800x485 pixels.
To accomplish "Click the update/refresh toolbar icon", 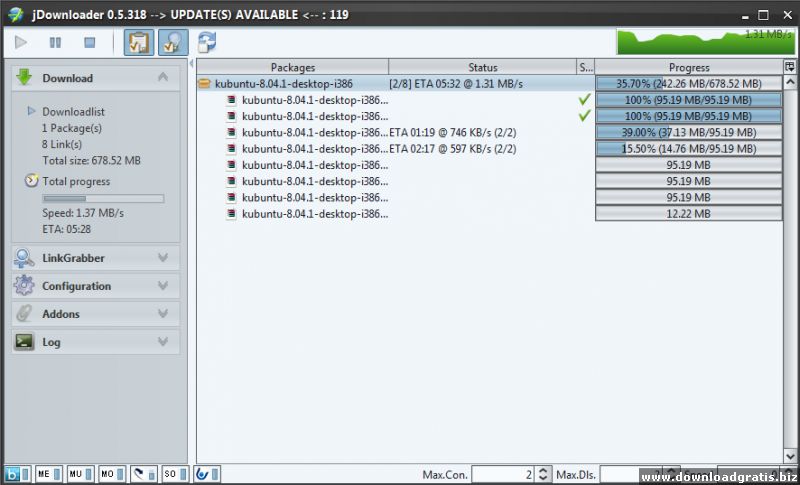I will click(207, 42).
